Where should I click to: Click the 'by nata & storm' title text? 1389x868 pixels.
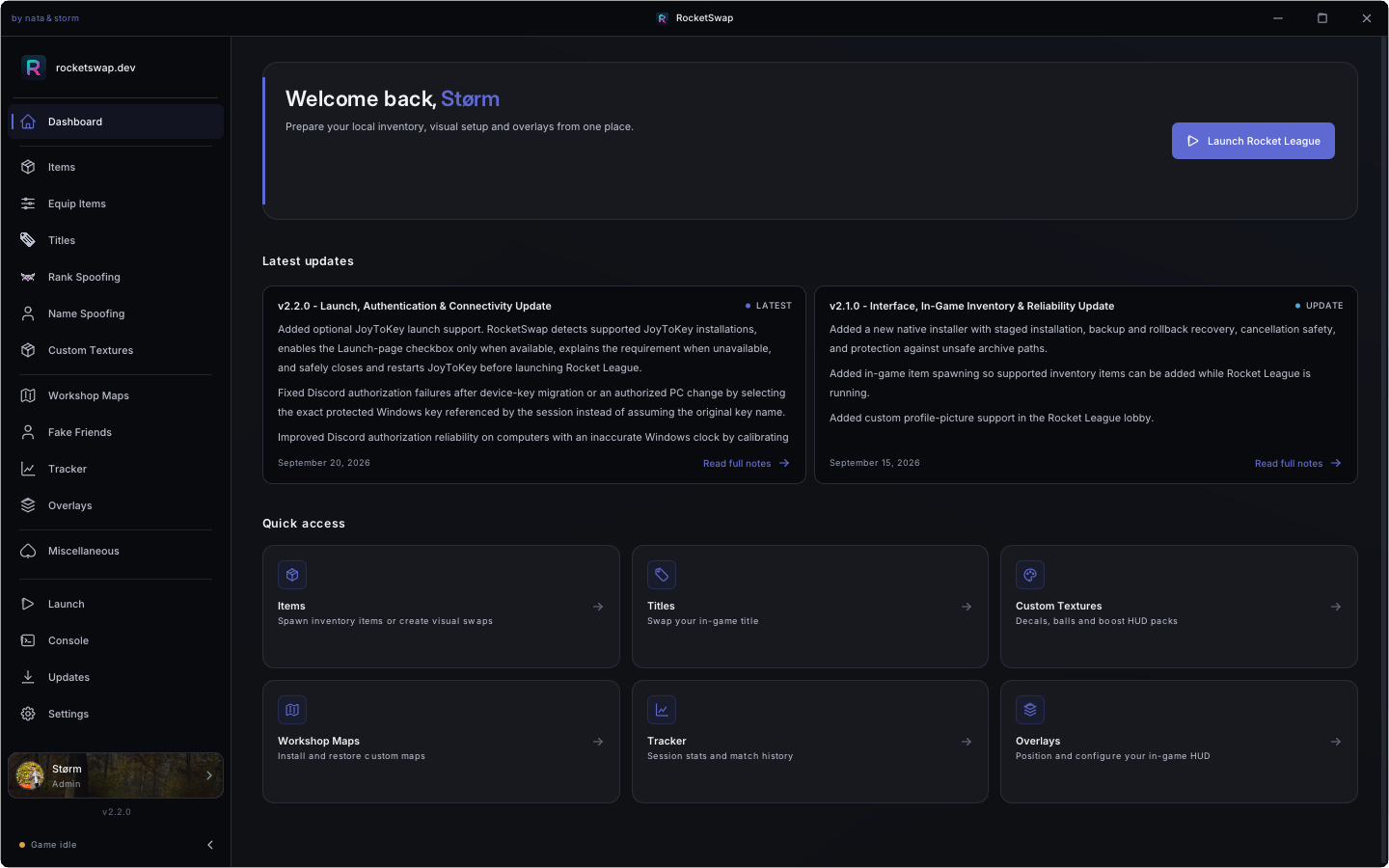pos(45,18)
